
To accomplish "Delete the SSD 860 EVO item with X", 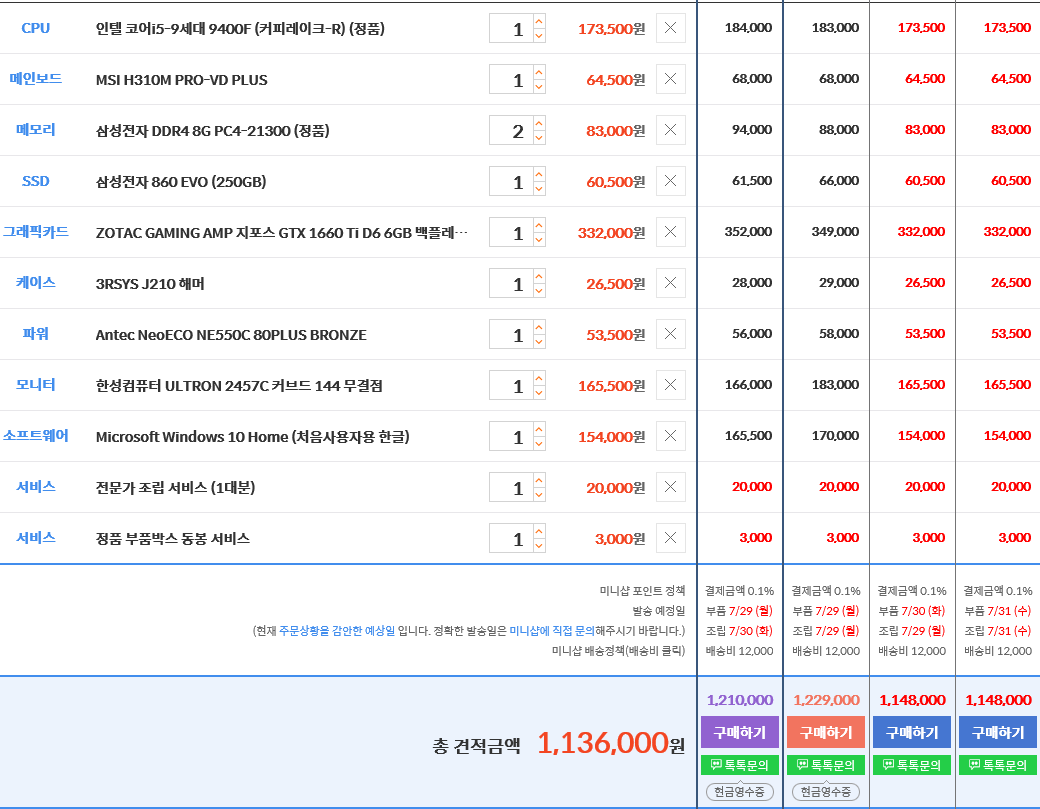I will (x=671, y=181).
